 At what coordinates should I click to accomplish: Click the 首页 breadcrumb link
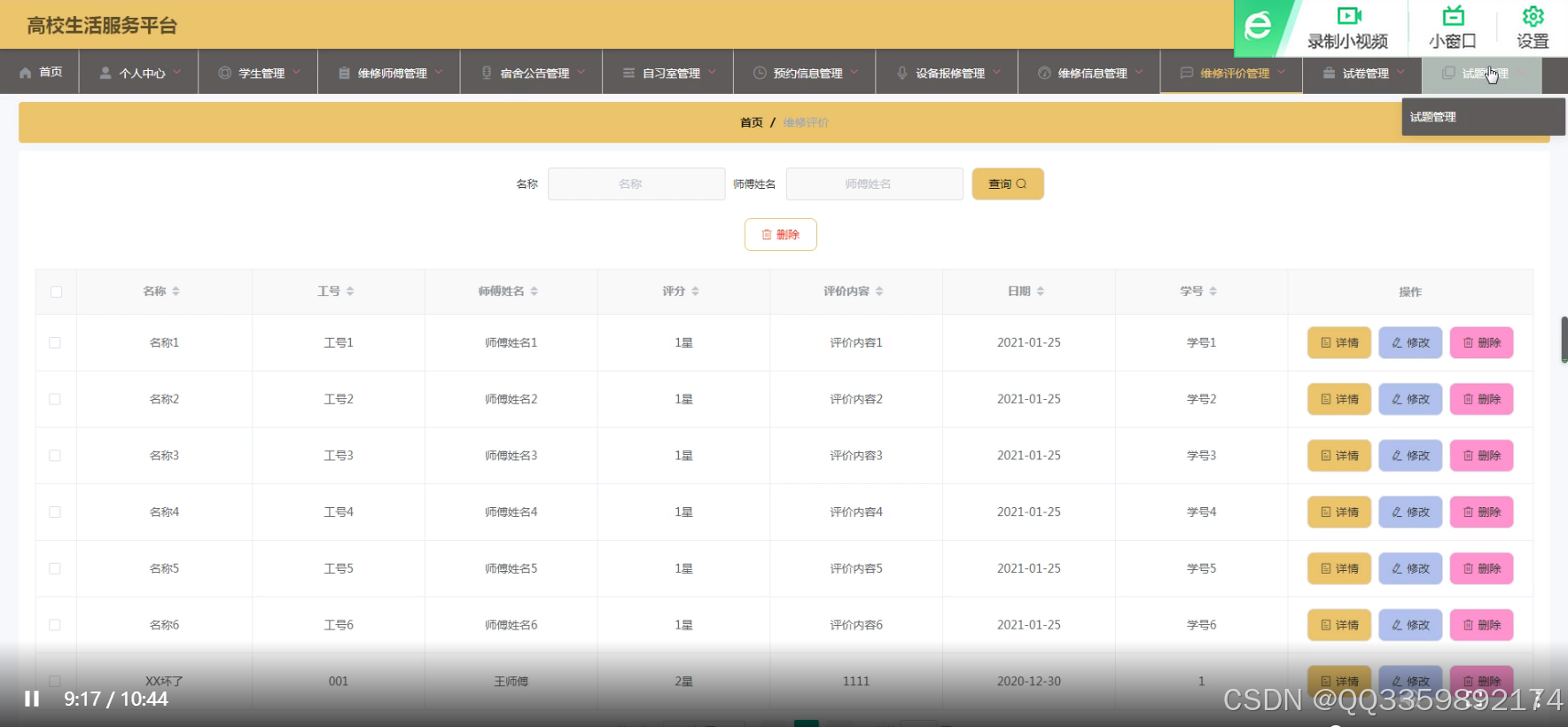click(x=751, y=122)
